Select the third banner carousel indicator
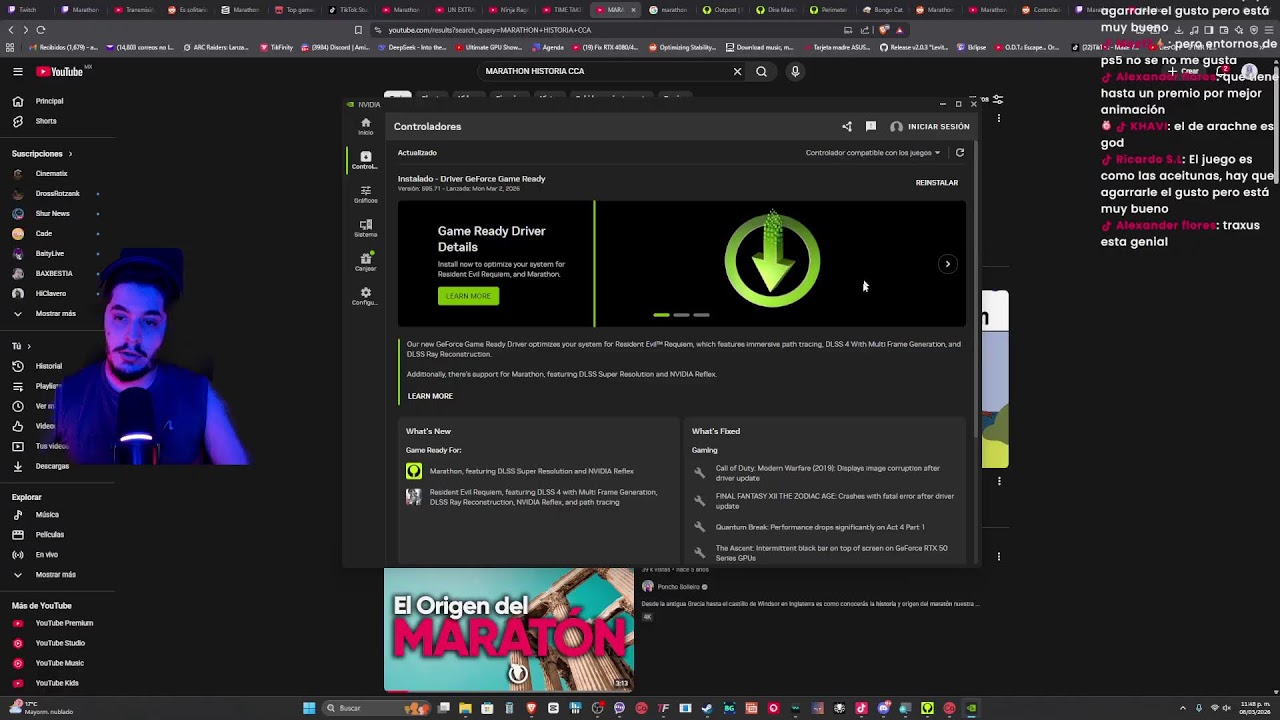Viewport: 1280px width, 720px height. 701,315
